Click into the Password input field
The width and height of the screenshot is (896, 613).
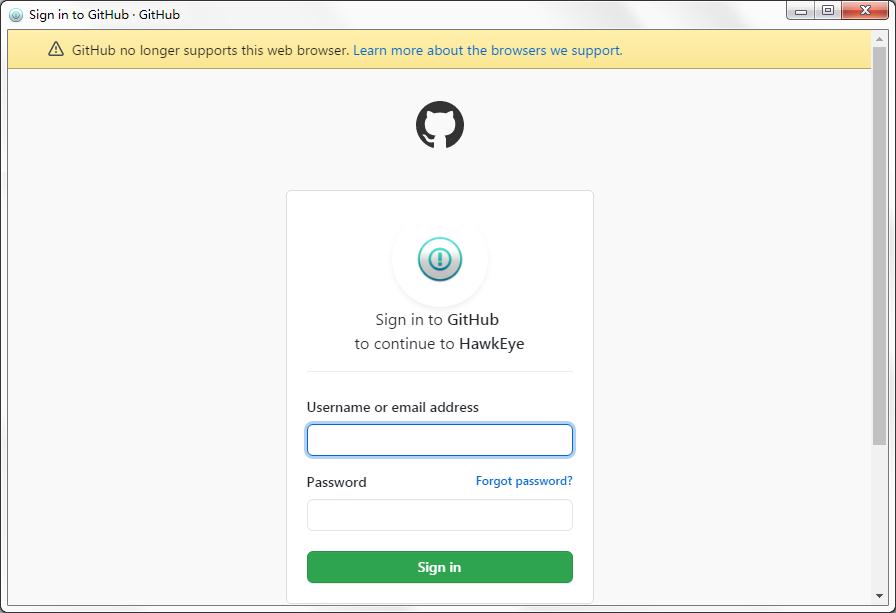click(x=440, y=515)
